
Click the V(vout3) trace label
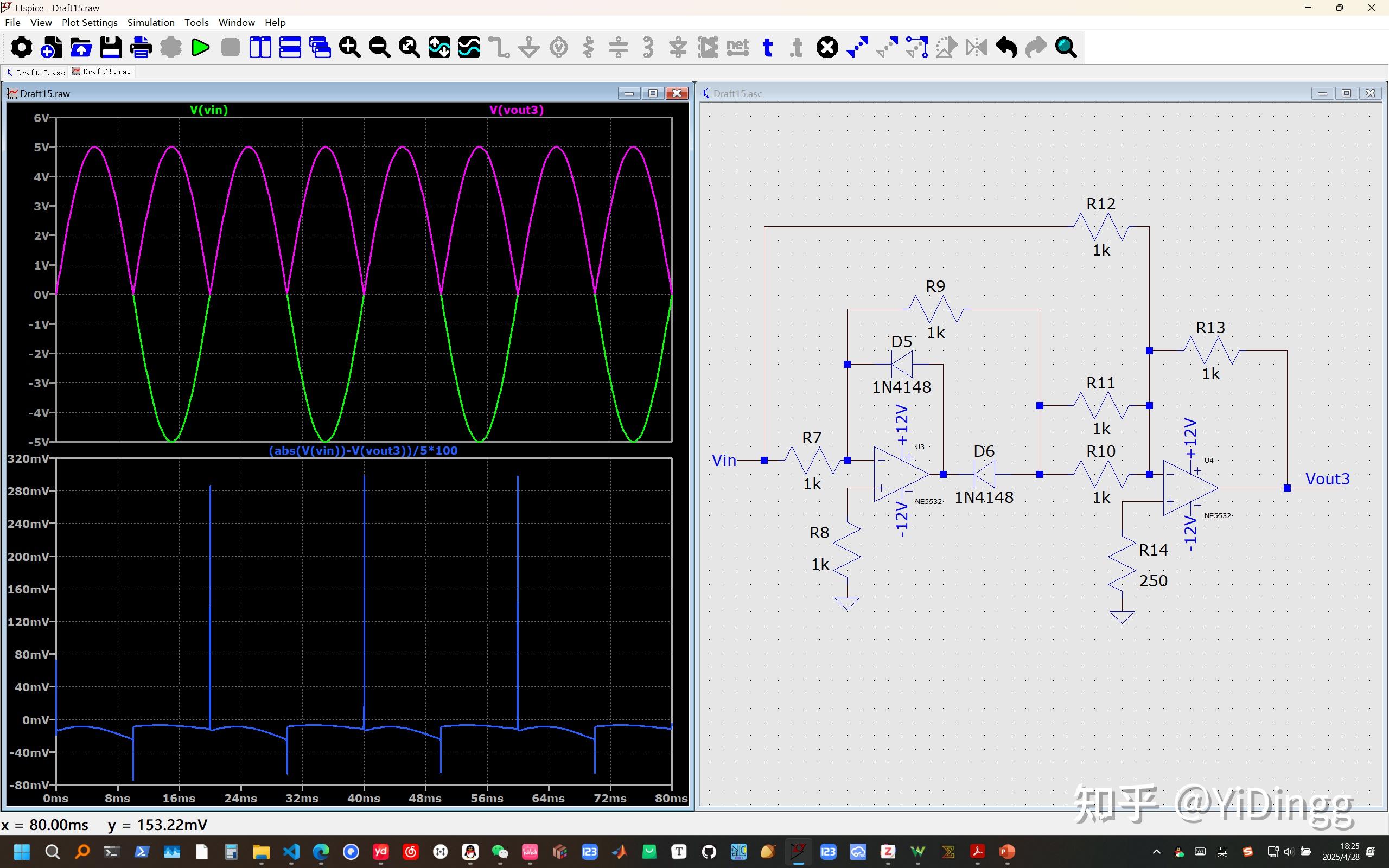click(x=516, y=110)
